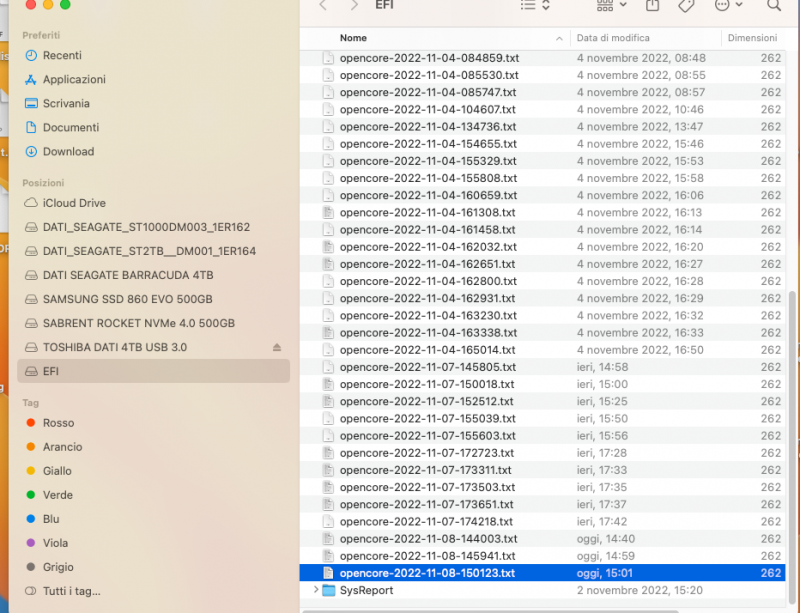
Task: Select opencore-2022-11-08-144003.txt
Action: [x=542, y=538]
